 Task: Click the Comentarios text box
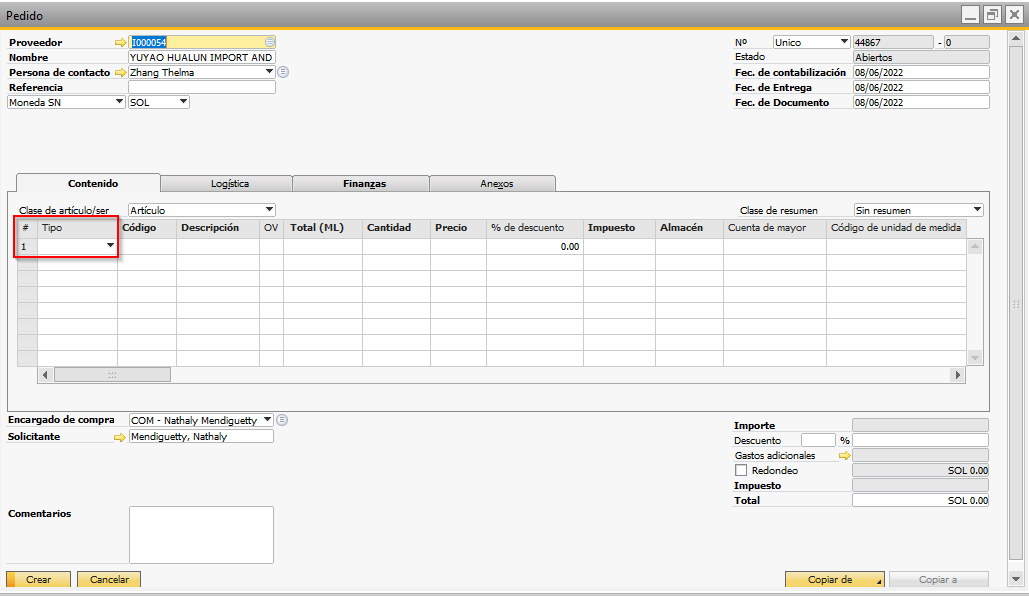point(201,535)
